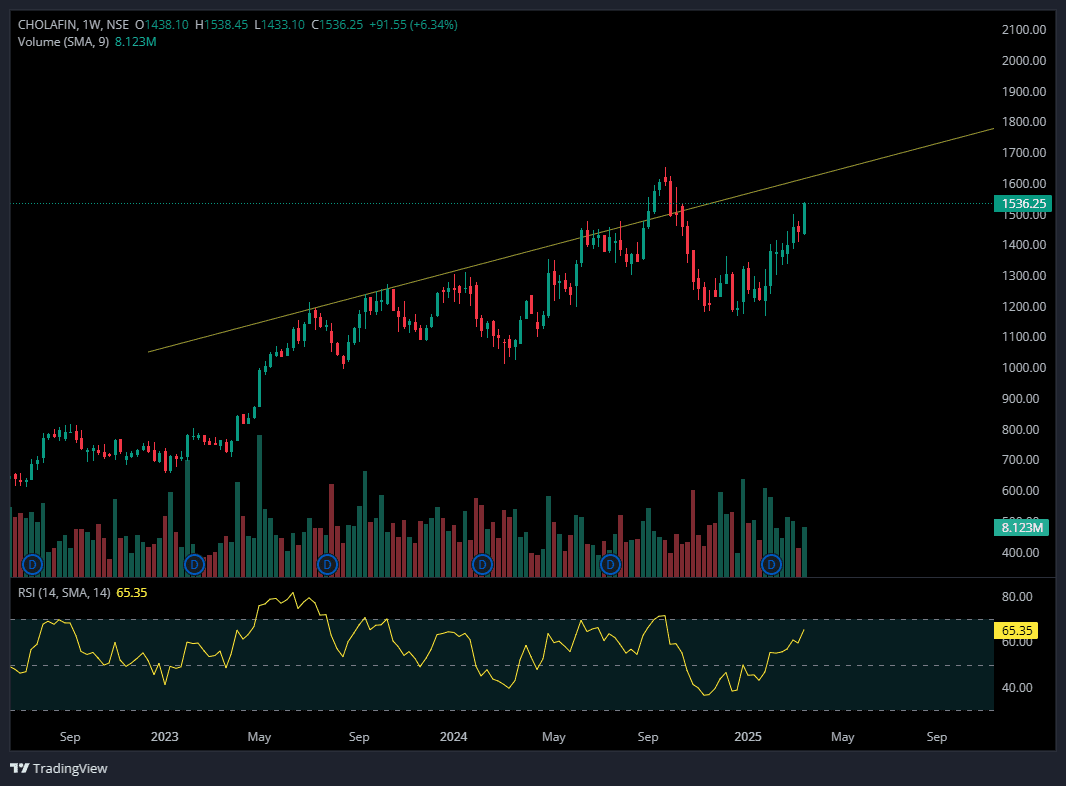Click the close value C1536.25
Image resolution: width=1066 pixels, height=786 pixels.
(x=337, y=24)
